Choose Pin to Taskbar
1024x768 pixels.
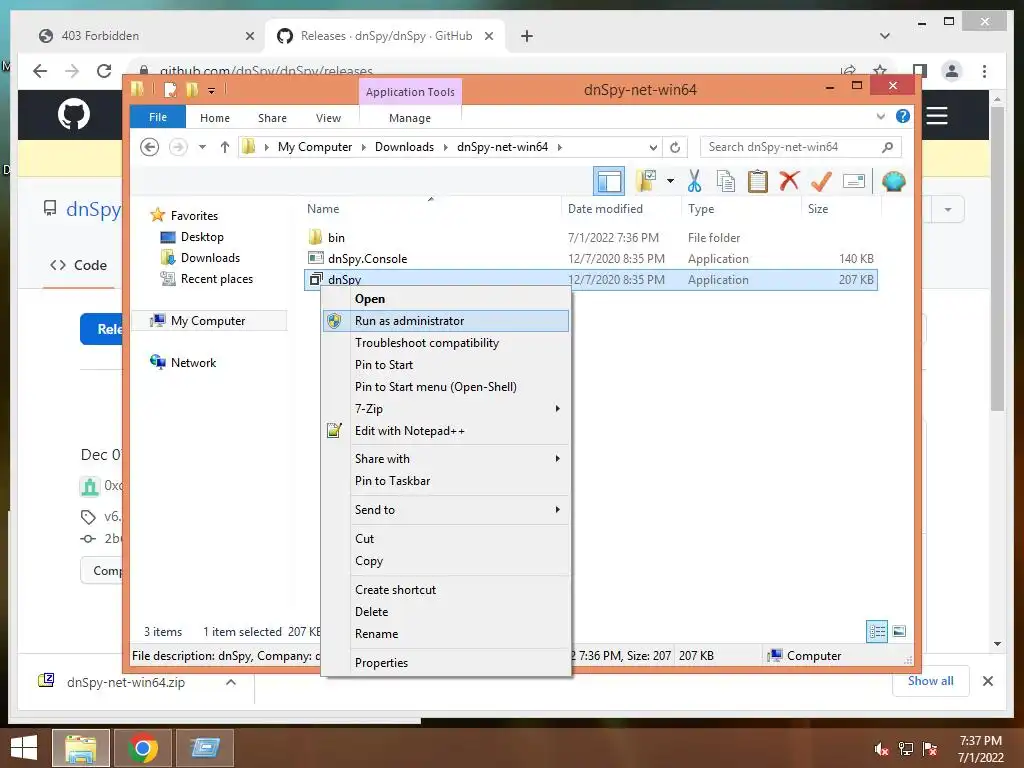446,481
